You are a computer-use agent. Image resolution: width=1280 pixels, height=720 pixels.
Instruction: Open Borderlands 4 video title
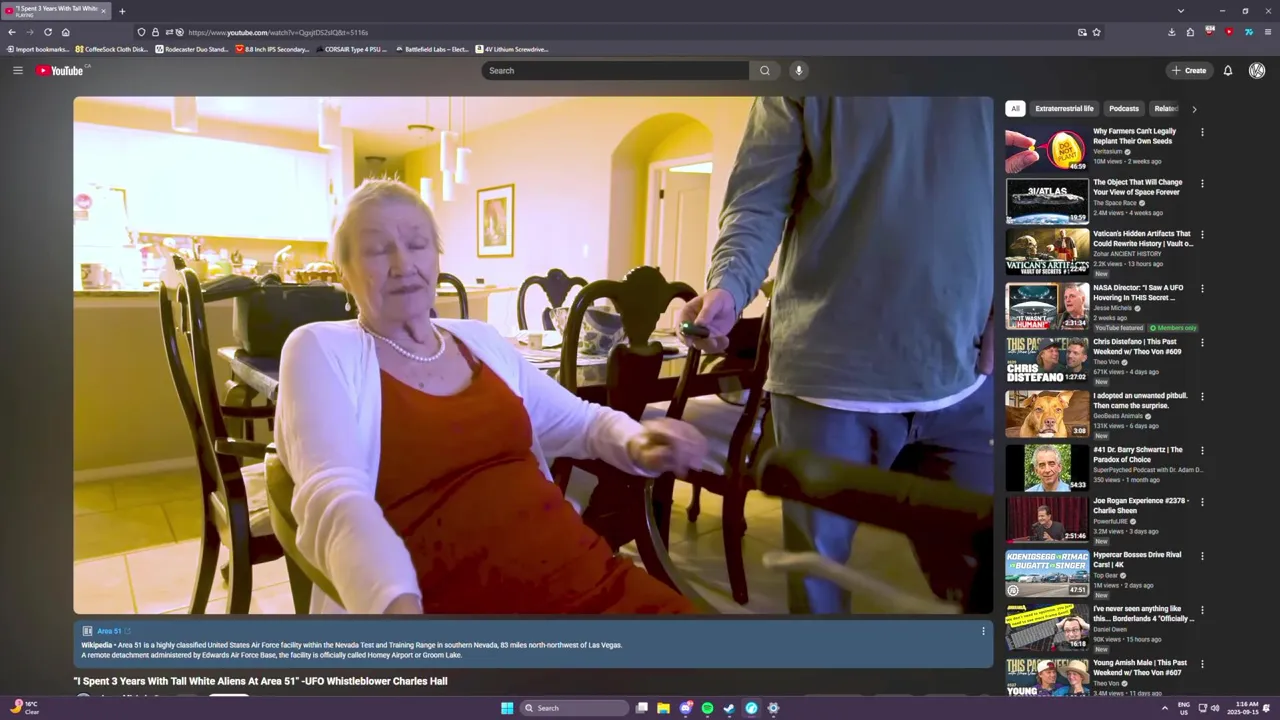click(x=1143, y=613)
